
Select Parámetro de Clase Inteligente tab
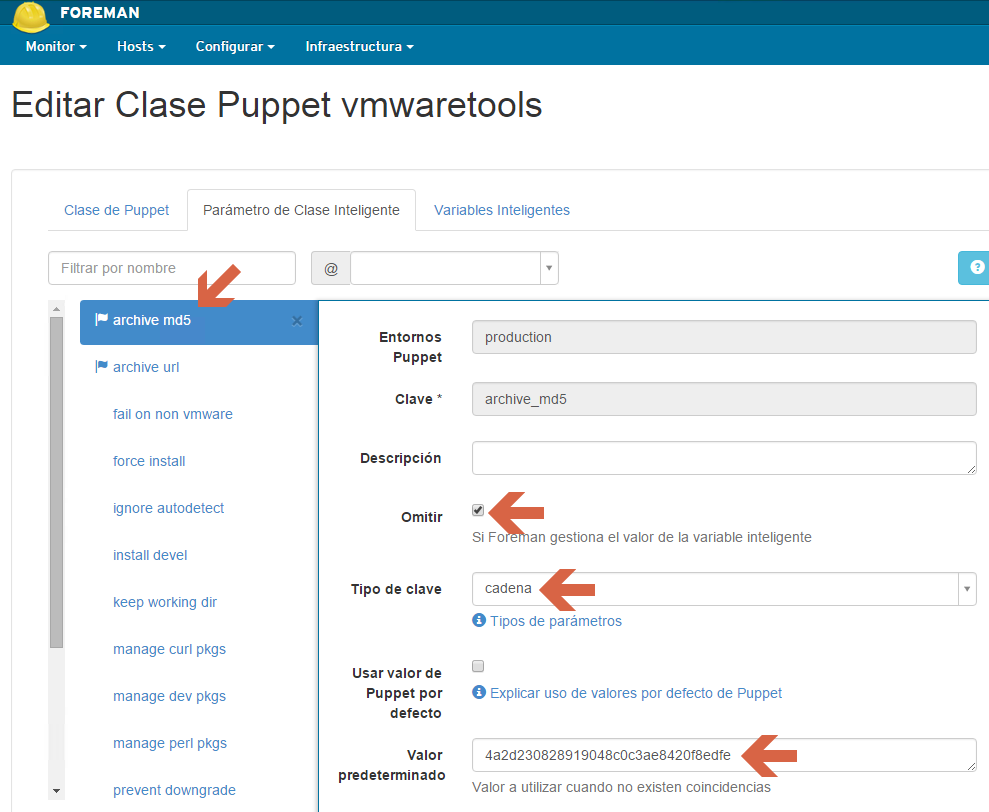[x=301, y=210]
